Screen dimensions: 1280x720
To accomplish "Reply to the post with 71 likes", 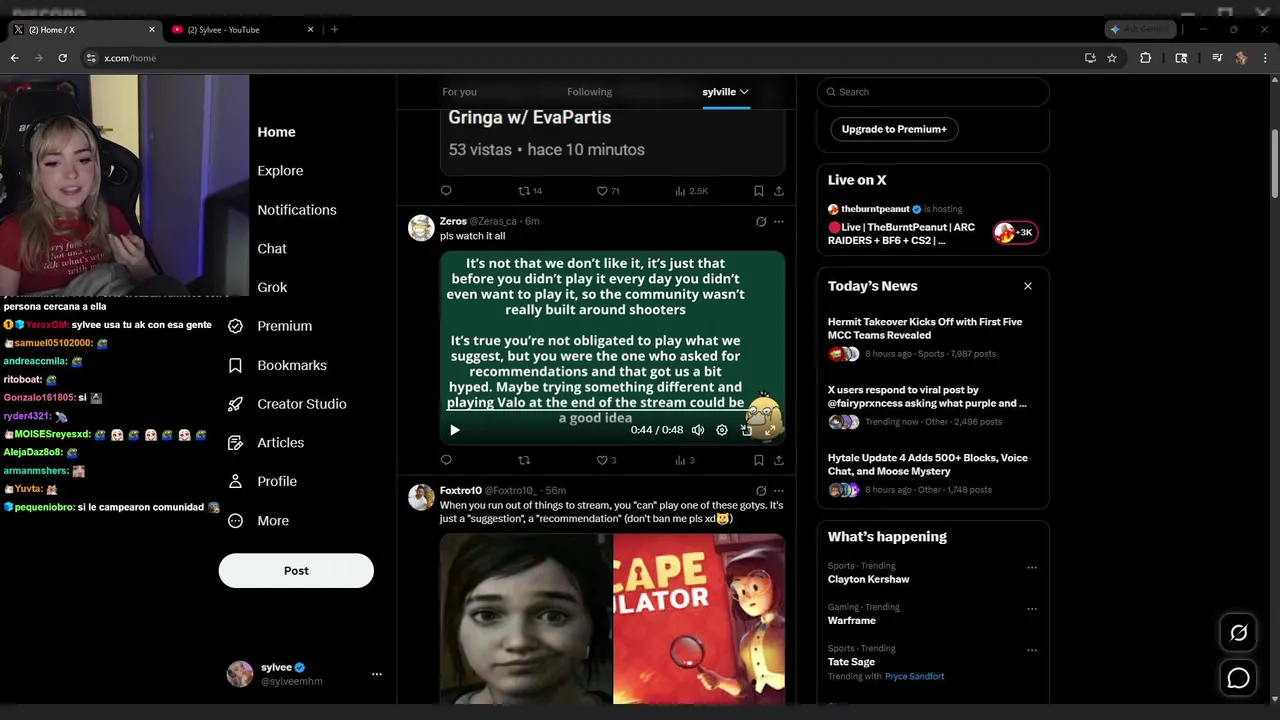I will (x=446, y=191).
